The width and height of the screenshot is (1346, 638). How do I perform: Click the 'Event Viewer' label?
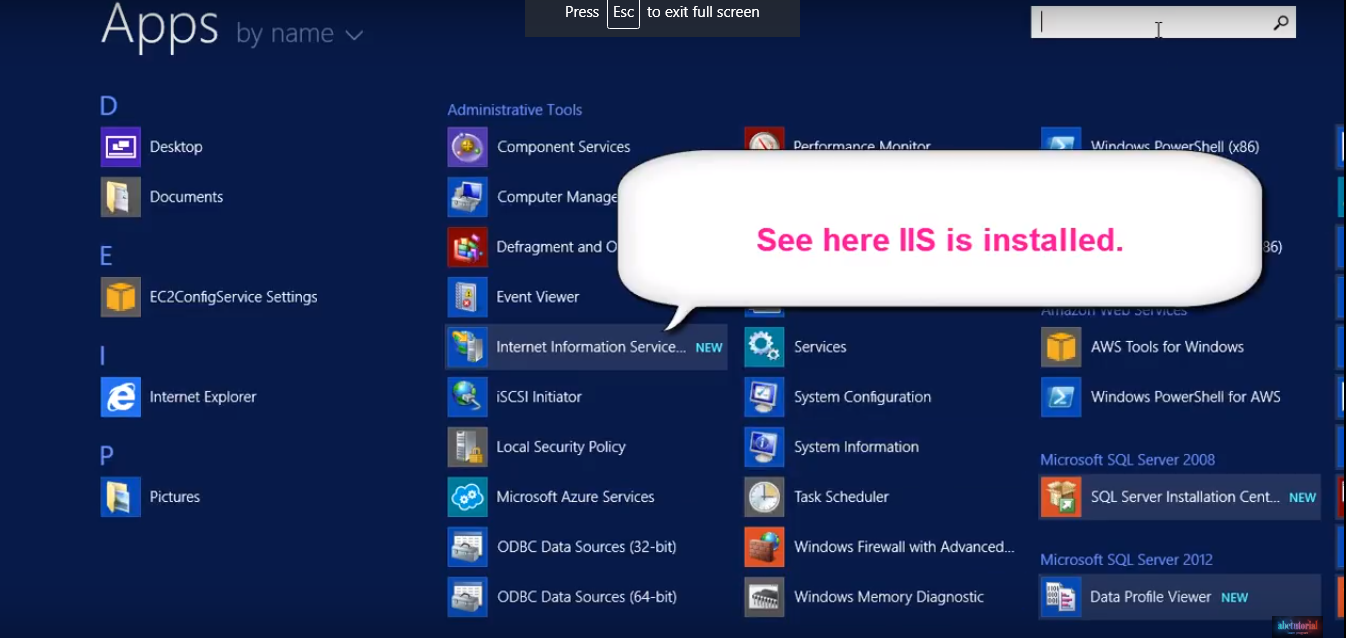pos(538,297)
